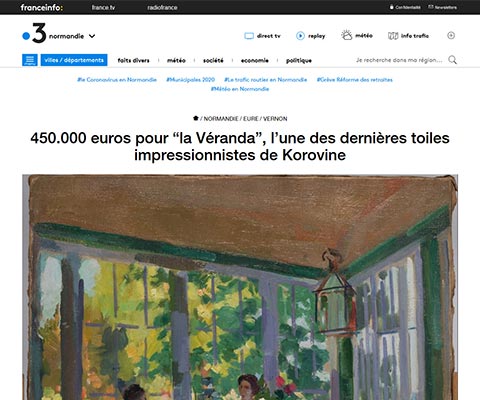
Task: Select the faits divers menu item
Action: (133, 60)
